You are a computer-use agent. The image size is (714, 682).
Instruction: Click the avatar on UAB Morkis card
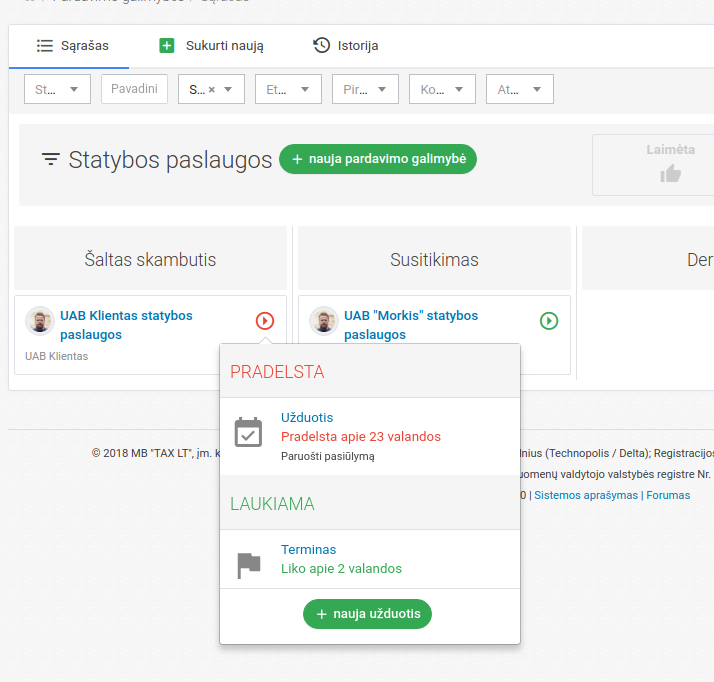[x=324, y=321]
